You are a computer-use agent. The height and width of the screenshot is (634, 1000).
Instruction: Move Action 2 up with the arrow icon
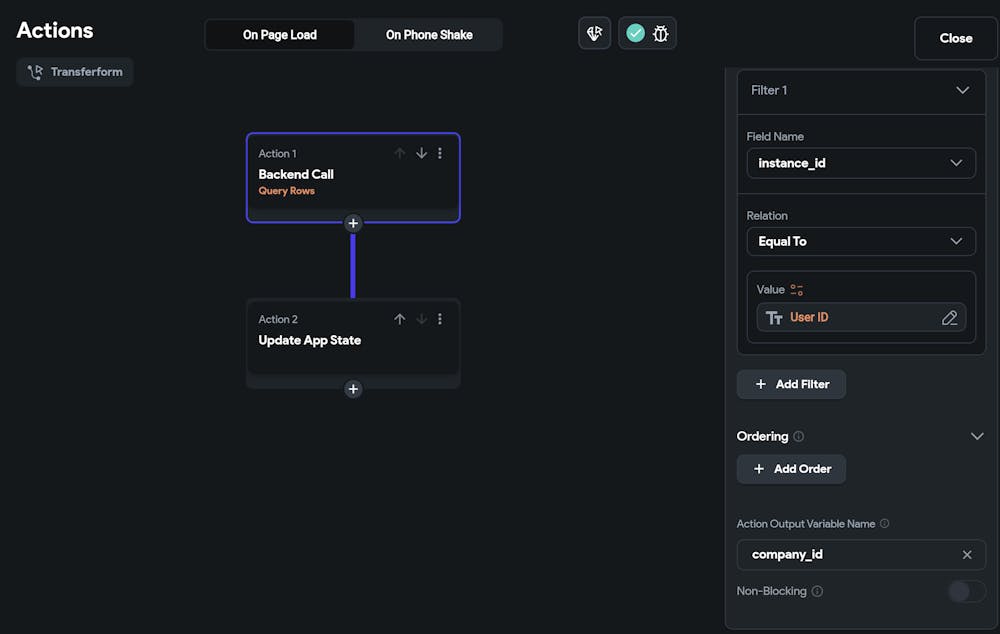(400, 319)
